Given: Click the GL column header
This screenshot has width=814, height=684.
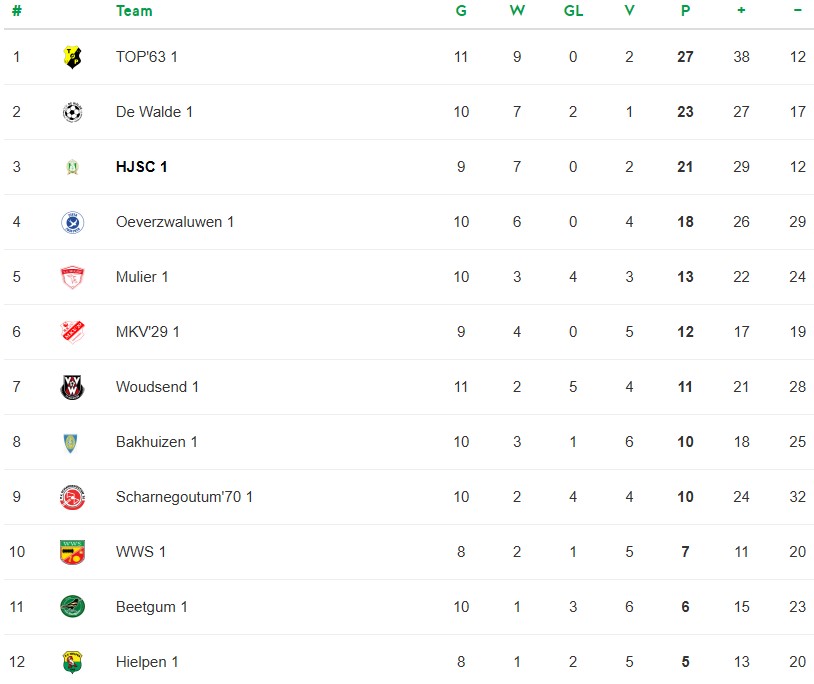Looking at the screenshot, I should (x=573, y=11).
